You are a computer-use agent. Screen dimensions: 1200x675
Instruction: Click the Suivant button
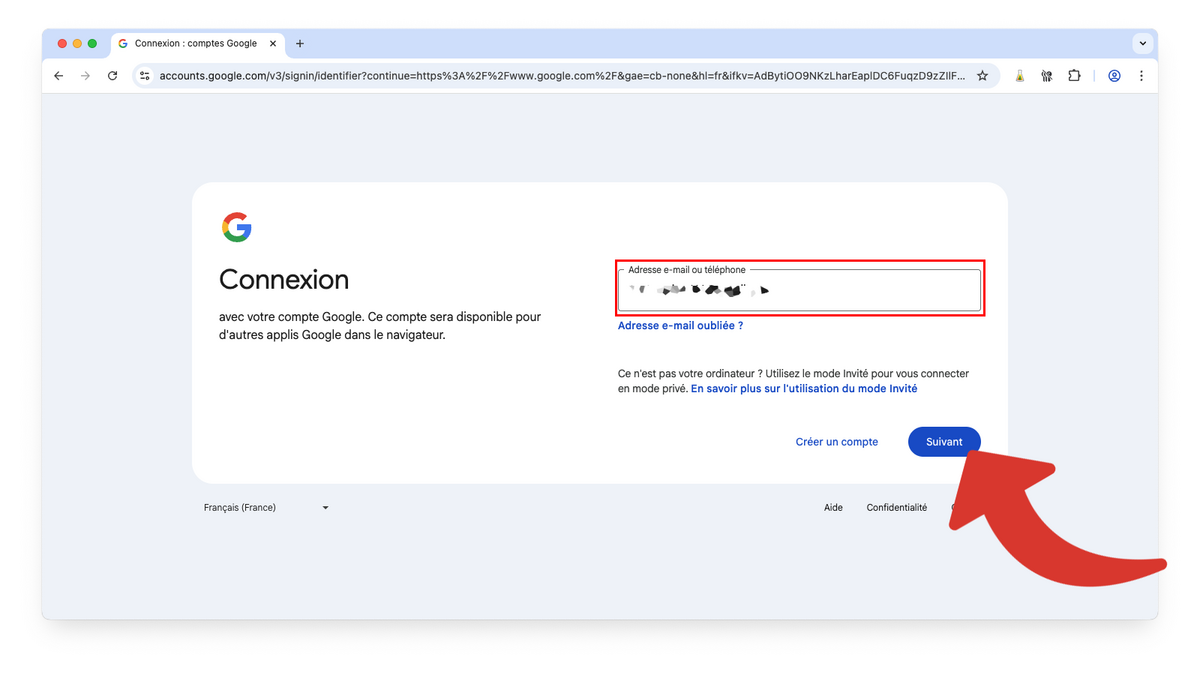[x=944, y=442]
